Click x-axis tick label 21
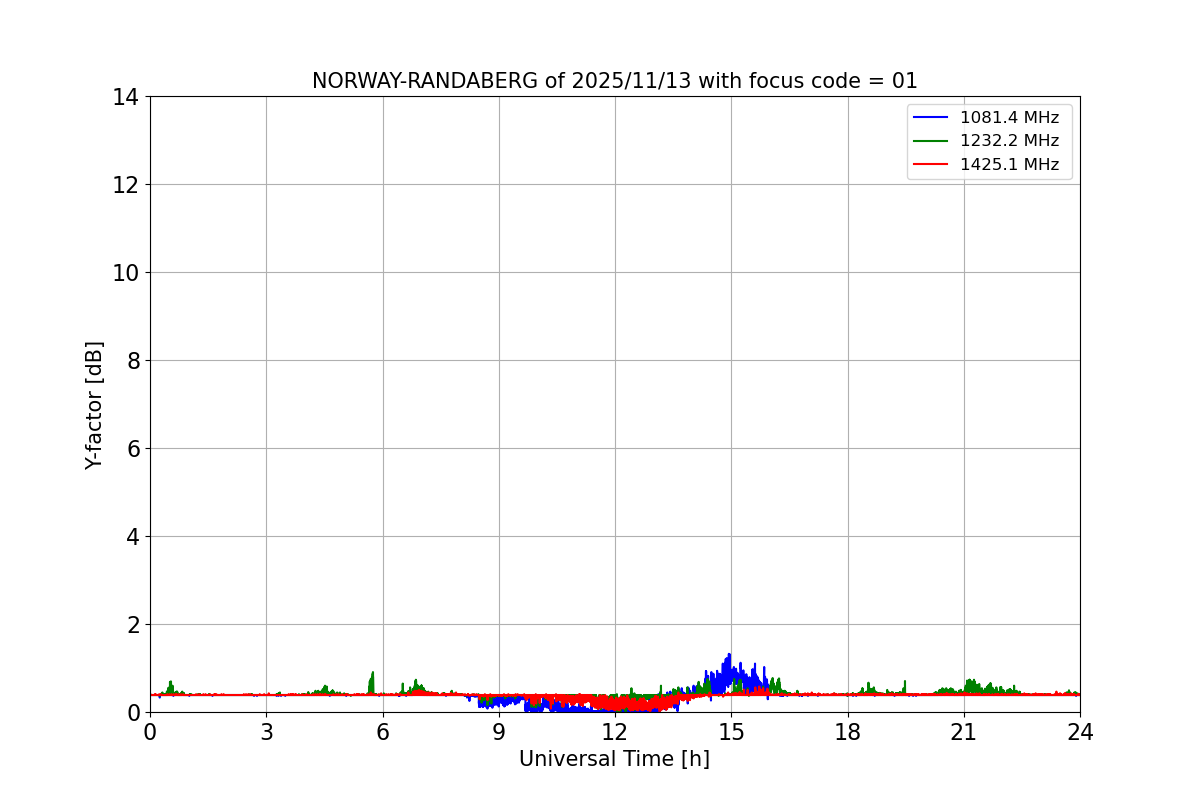 964,732
